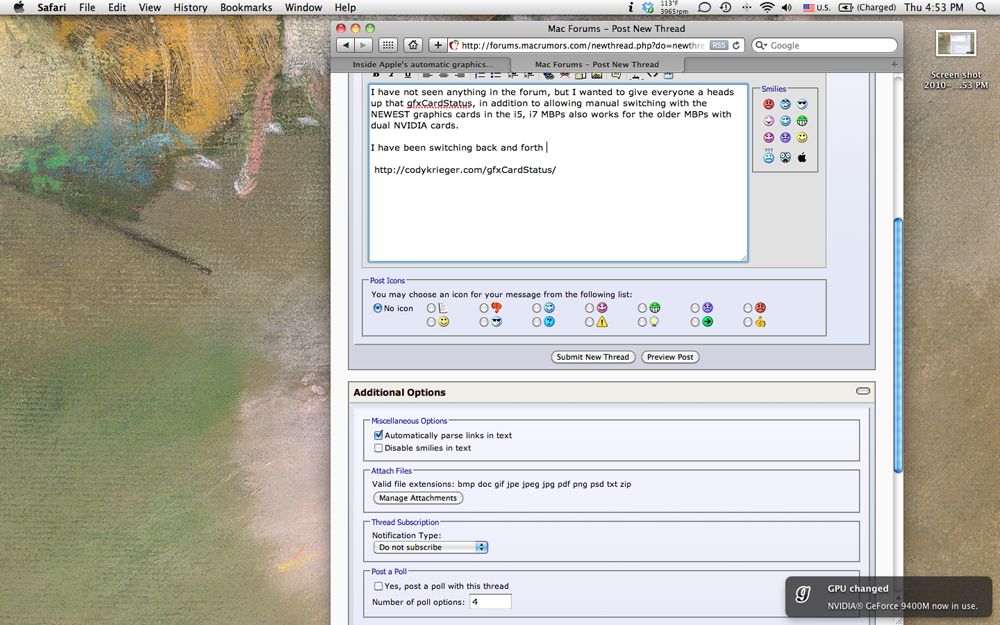Open the U.S. input source flag menu

pyautogui.click(x=816, y=8)
